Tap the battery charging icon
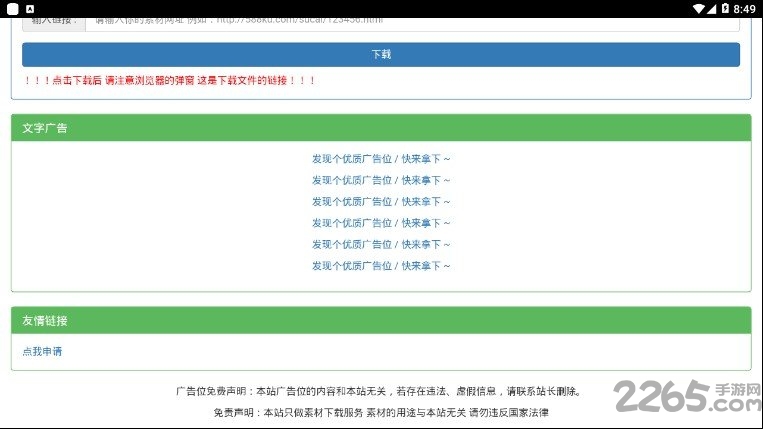763x429 pixels. pyautogui.click(x=725, y=8)
